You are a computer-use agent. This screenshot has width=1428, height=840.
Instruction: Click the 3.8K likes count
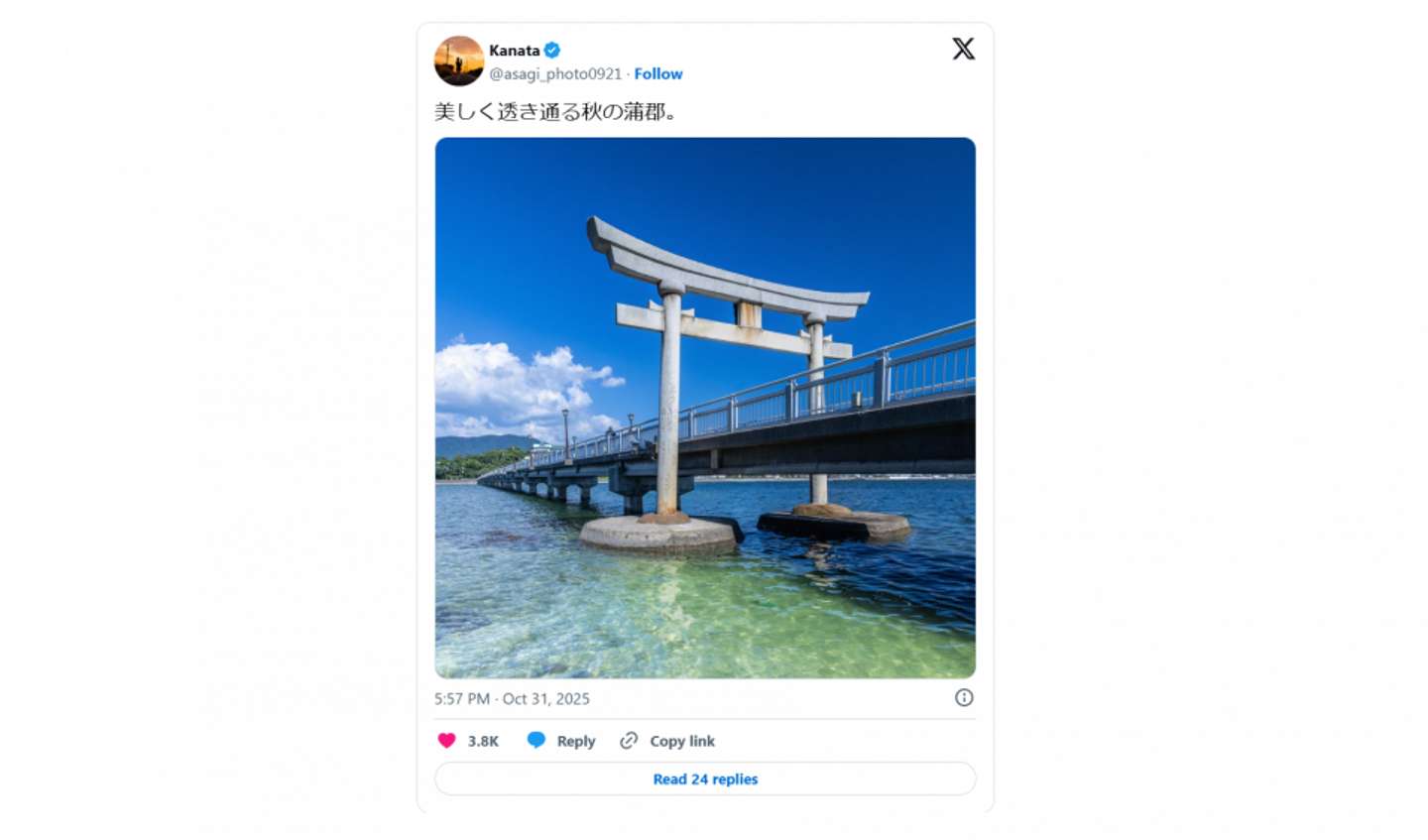pyautogui.click(x=483, y=741)
